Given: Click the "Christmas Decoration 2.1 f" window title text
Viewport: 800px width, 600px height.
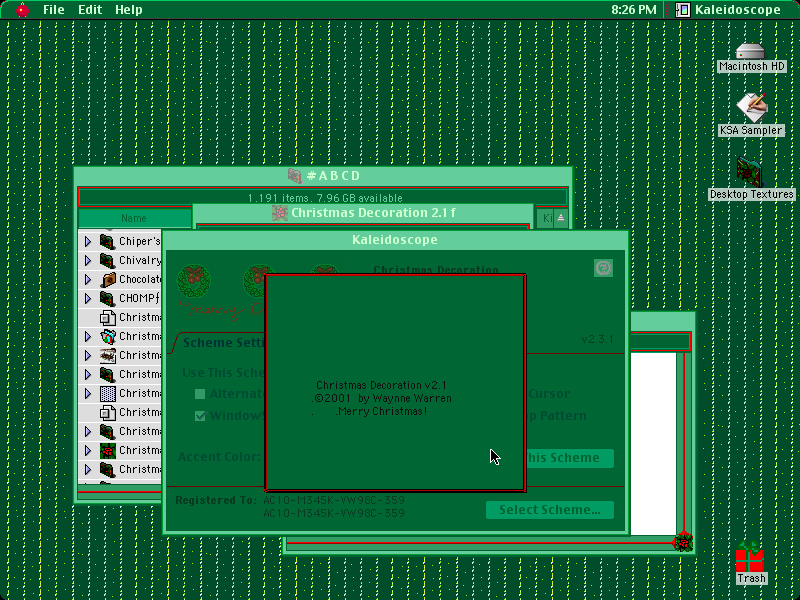Looking at the screenshot, I should (x=373, y=213).
